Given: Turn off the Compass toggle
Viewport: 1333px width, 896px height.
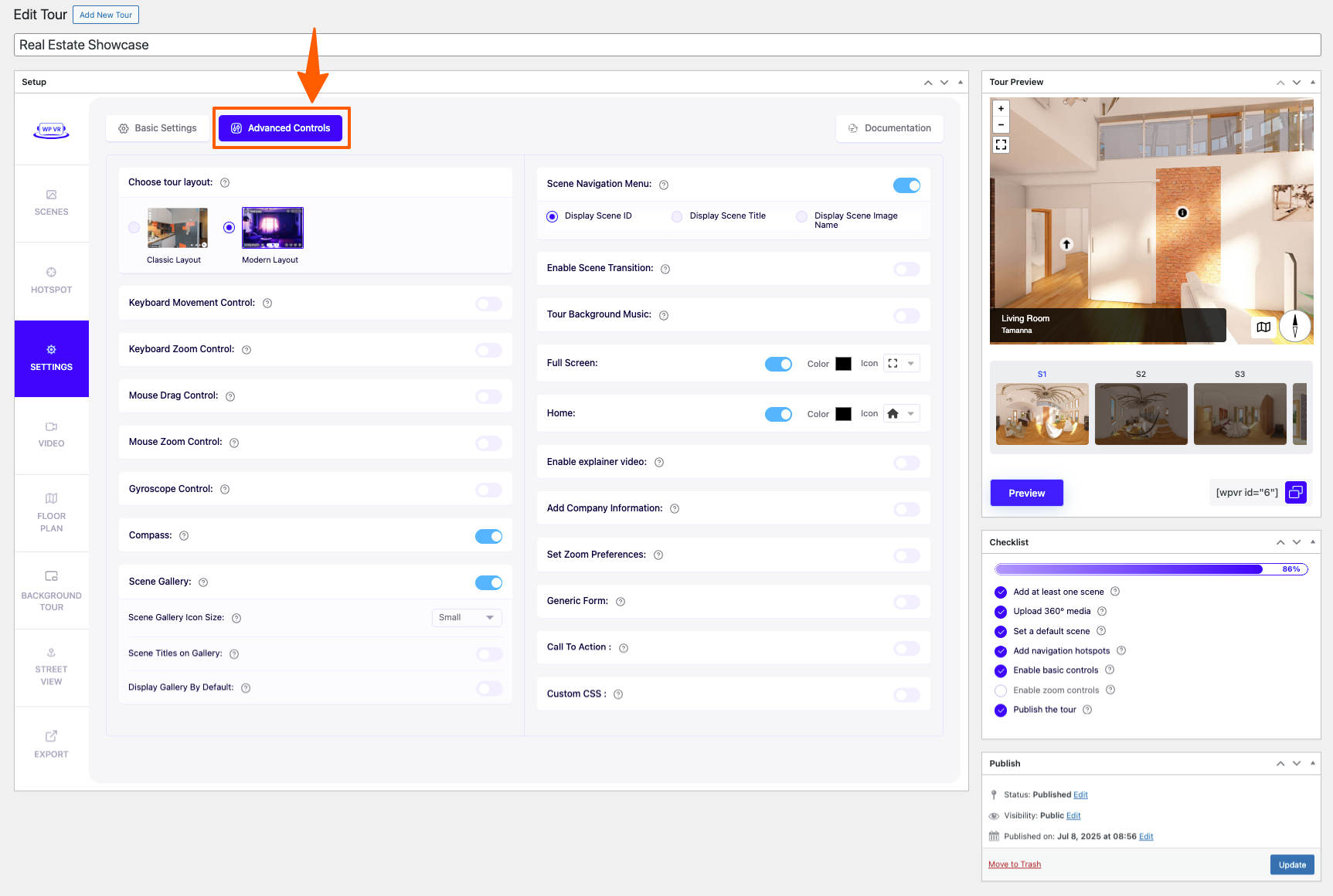Looking at the screenshot, I should coord(488,536).
